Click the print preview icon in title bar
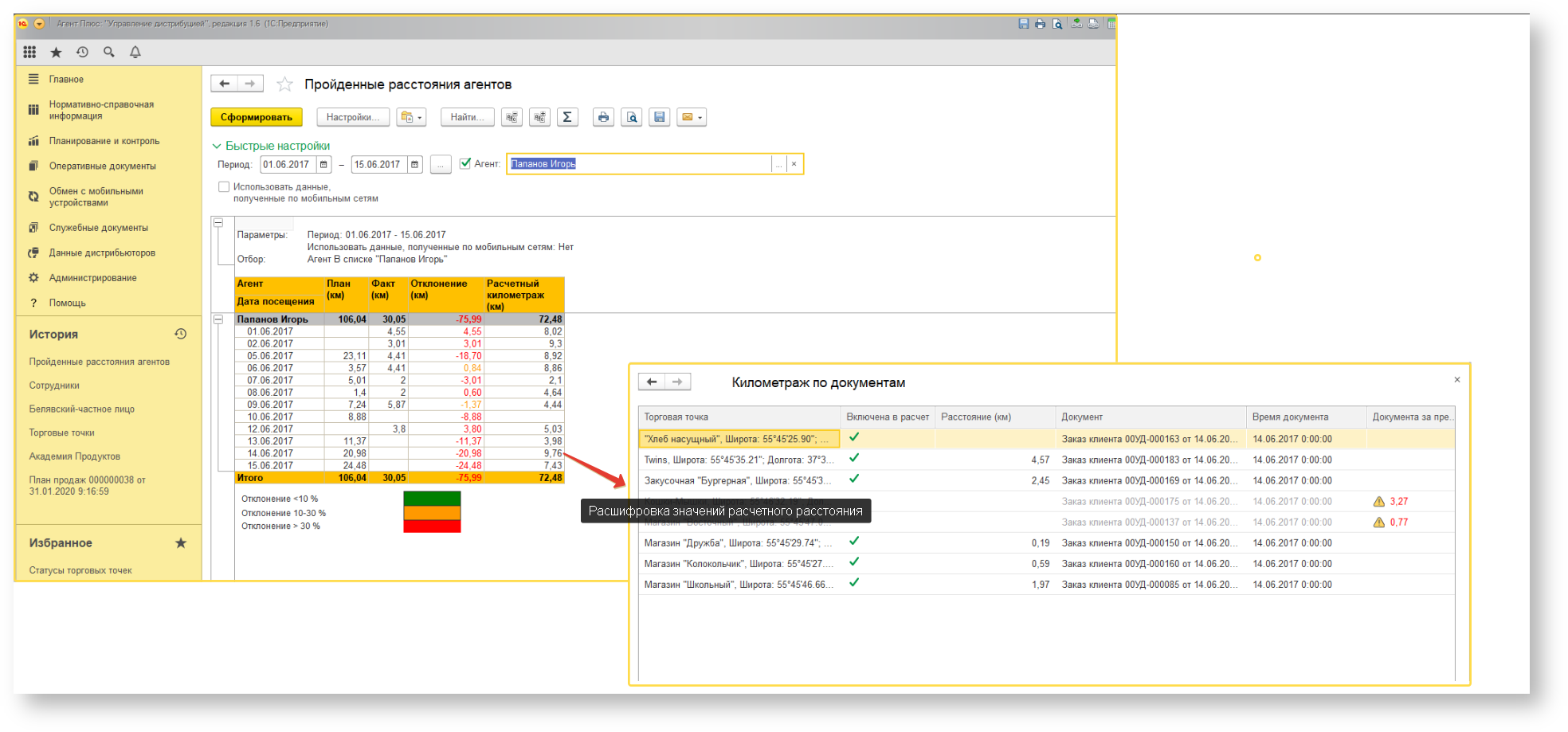Image resolution: width=1568 pixels, height=732 pixels. click(1057, 24)
